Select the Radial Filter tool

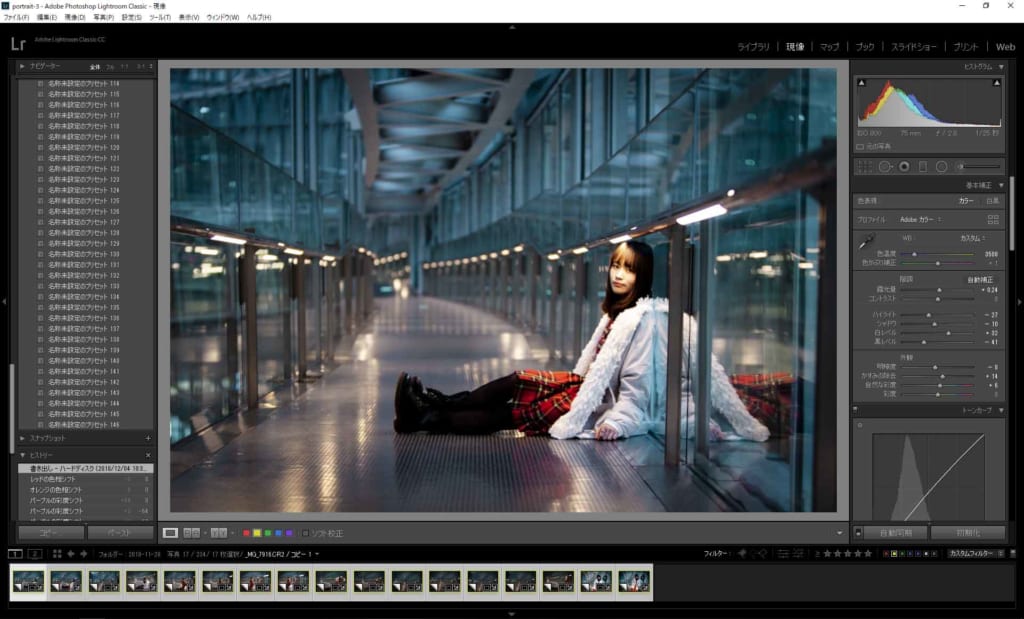(941, 167)
